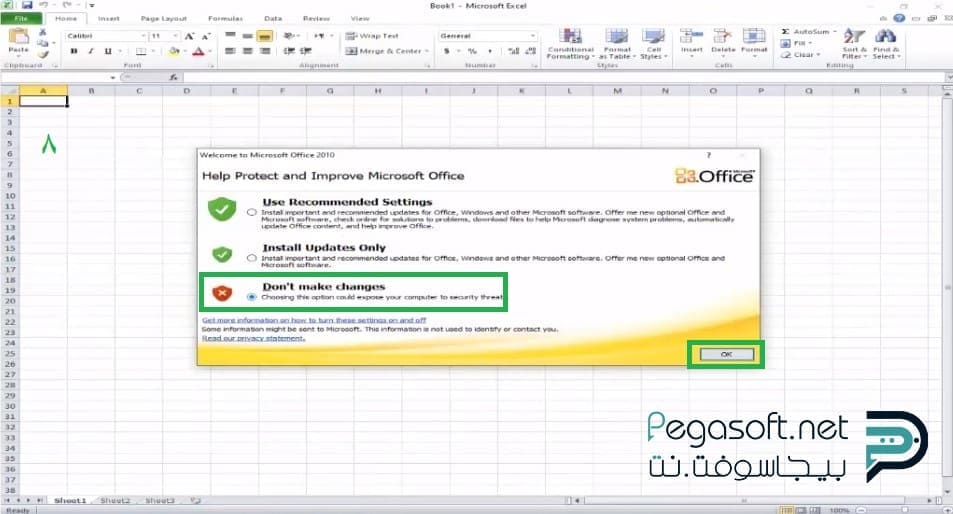Open the Read our privacy statement link

point(253,338)
